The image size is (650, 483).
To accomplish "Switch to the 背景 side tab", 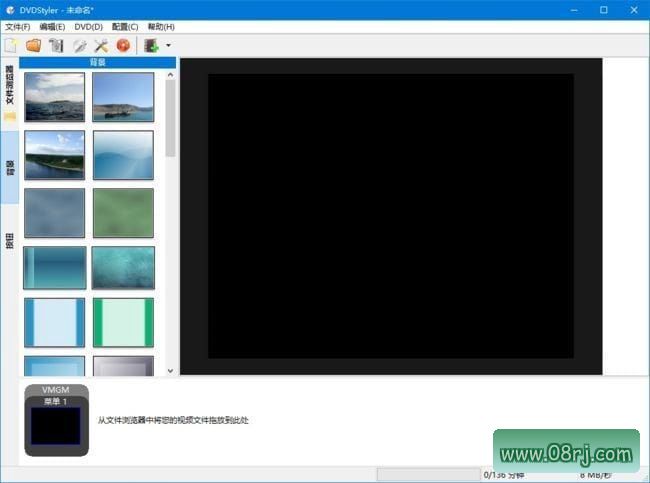I will click(x=10, y=167).
